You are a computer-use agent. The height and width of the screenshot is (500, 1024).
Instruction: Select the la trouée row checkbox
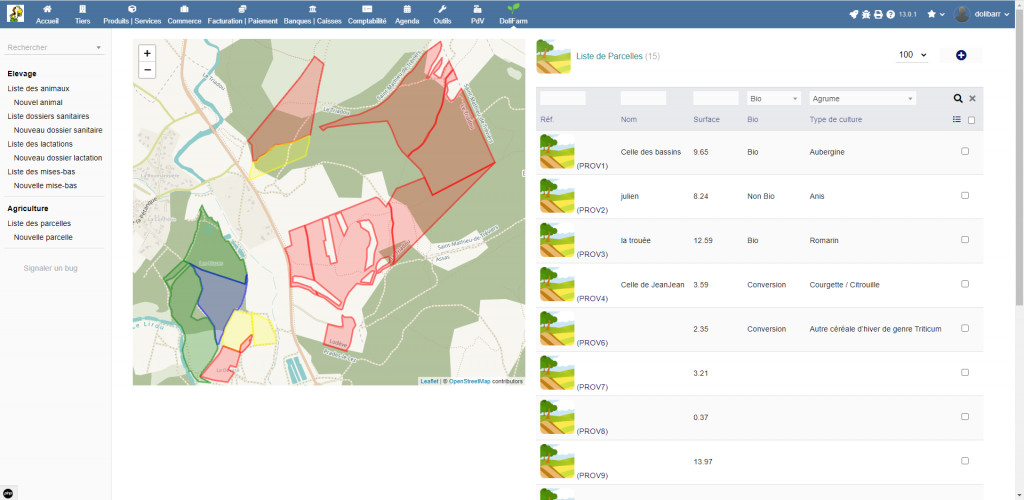[965, 240]
